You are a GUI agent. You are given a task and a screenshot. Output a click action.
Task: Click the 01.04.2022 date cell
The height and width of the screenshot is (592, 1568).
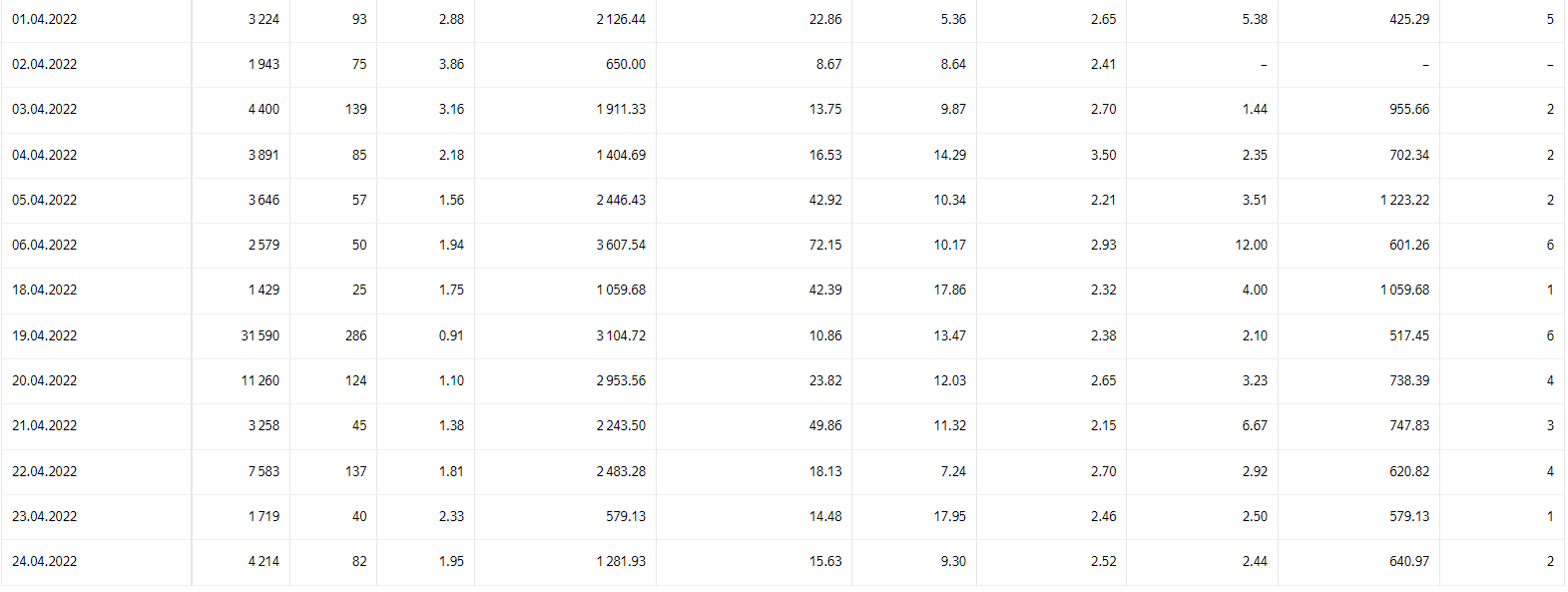45,19
